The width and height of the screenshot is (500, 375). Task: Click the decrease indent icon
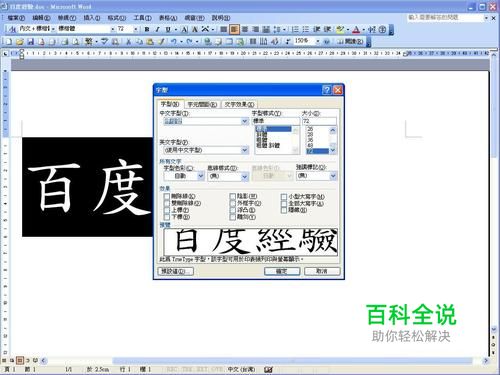click(x=316, y=30)
